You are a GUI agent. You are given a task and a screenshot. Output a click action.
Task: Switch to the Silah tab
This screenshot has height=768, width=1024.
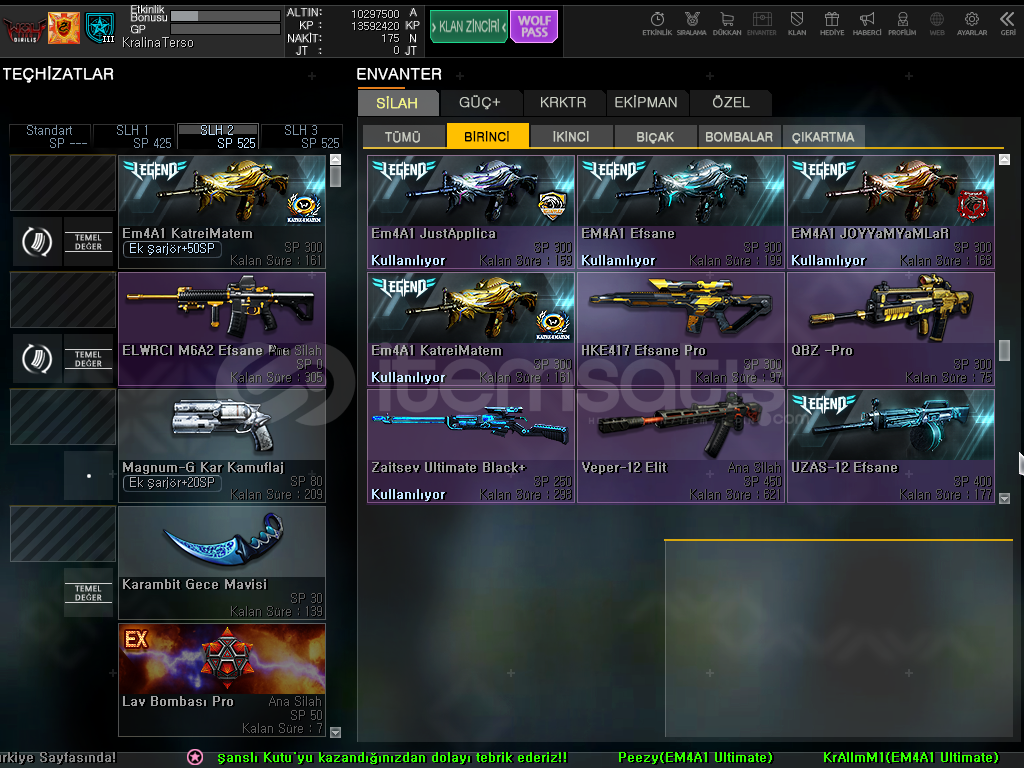click(397, 103)
